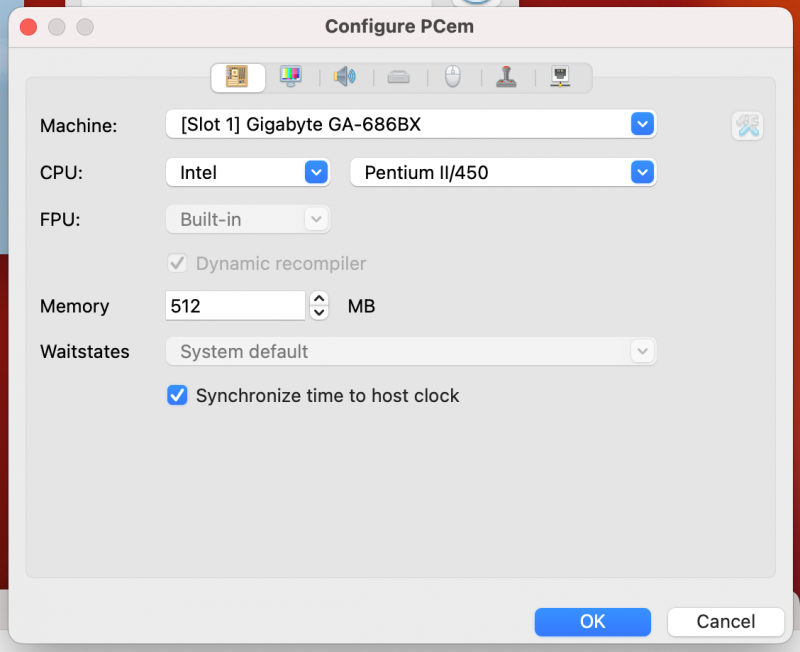
Task: Open the Drives (disk) tab icon
Action: coord(398,77)
